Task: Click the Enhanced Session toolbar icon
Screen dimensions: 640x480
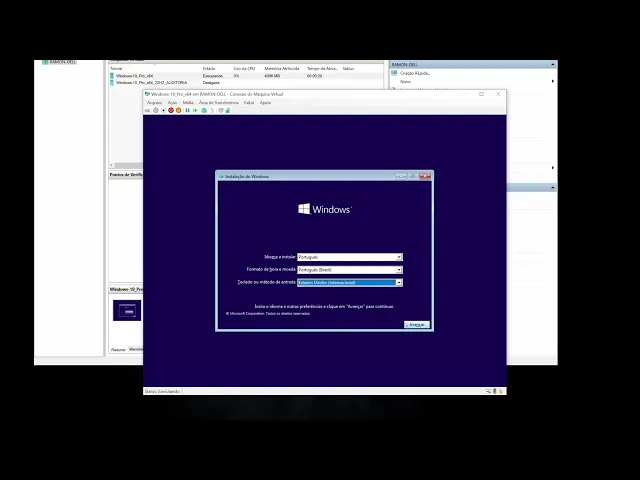Action: 221,111
